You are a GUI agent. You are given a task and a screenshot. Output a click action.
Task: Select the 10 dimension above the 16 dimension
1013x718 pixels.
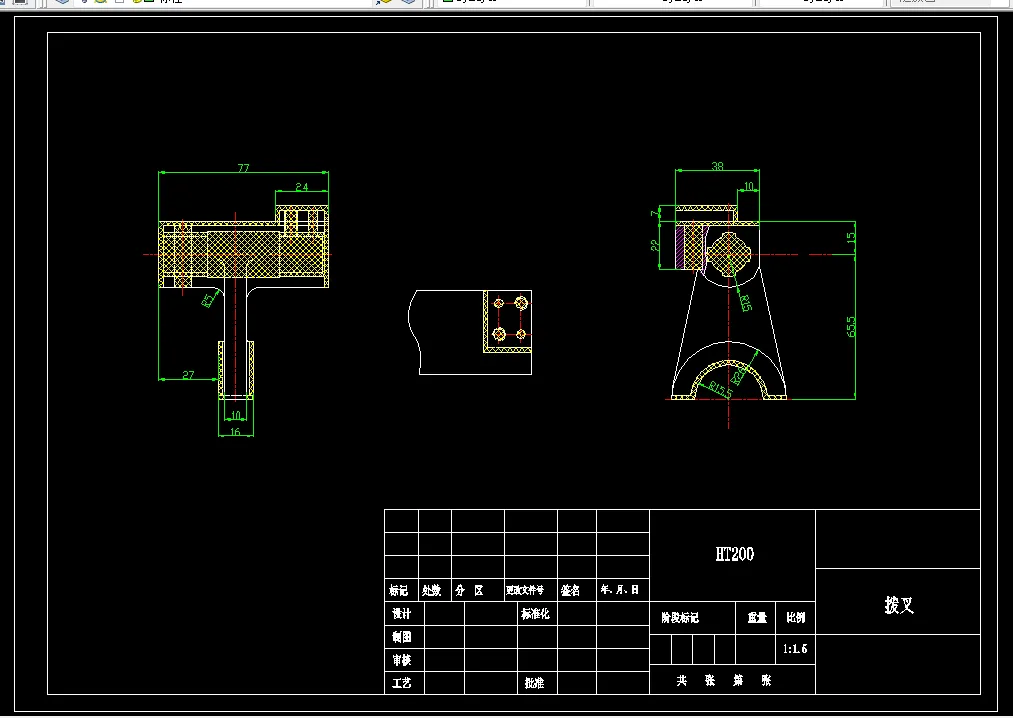pos(236,415)
